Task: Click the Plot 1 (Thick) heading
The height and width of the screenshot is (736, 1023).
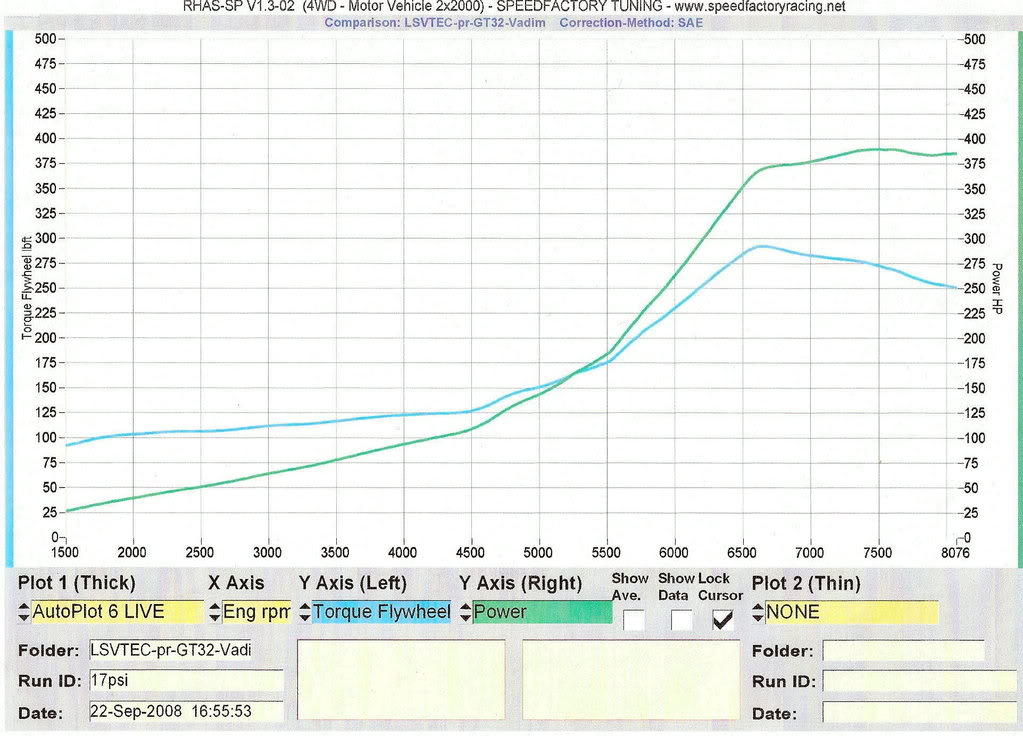Action: [77, 583]
